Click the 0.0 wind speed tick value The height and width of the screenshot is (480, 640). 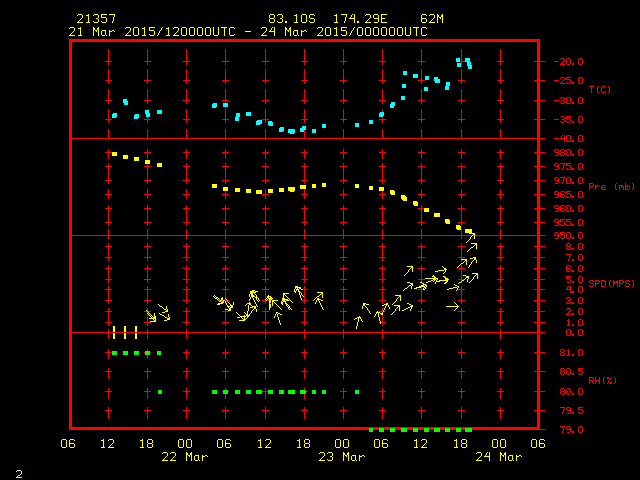(574, 333)
